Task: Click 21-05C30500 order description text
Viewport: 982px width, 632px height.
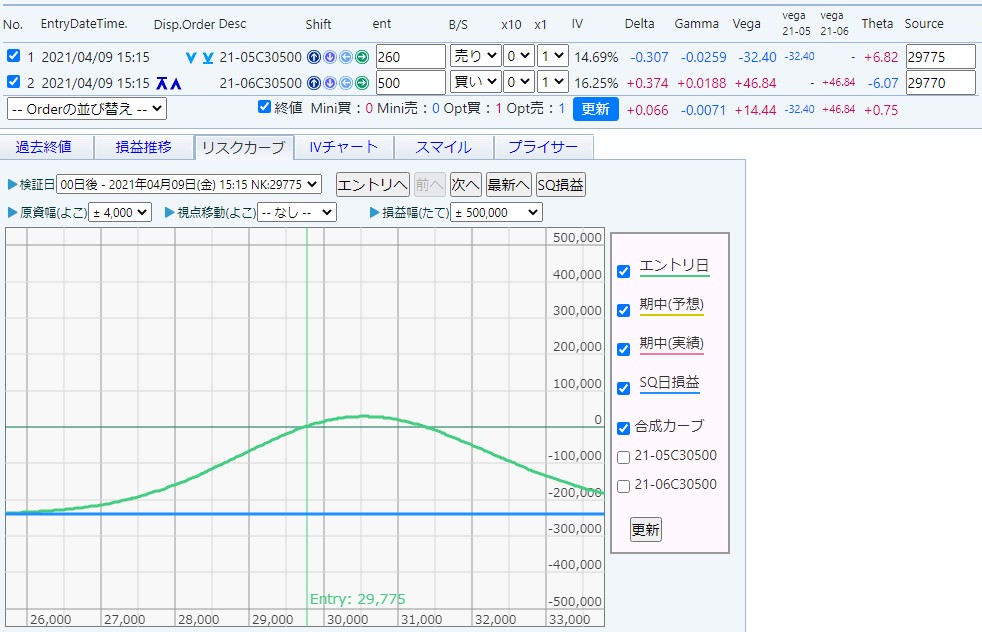Action: [261, 57]
